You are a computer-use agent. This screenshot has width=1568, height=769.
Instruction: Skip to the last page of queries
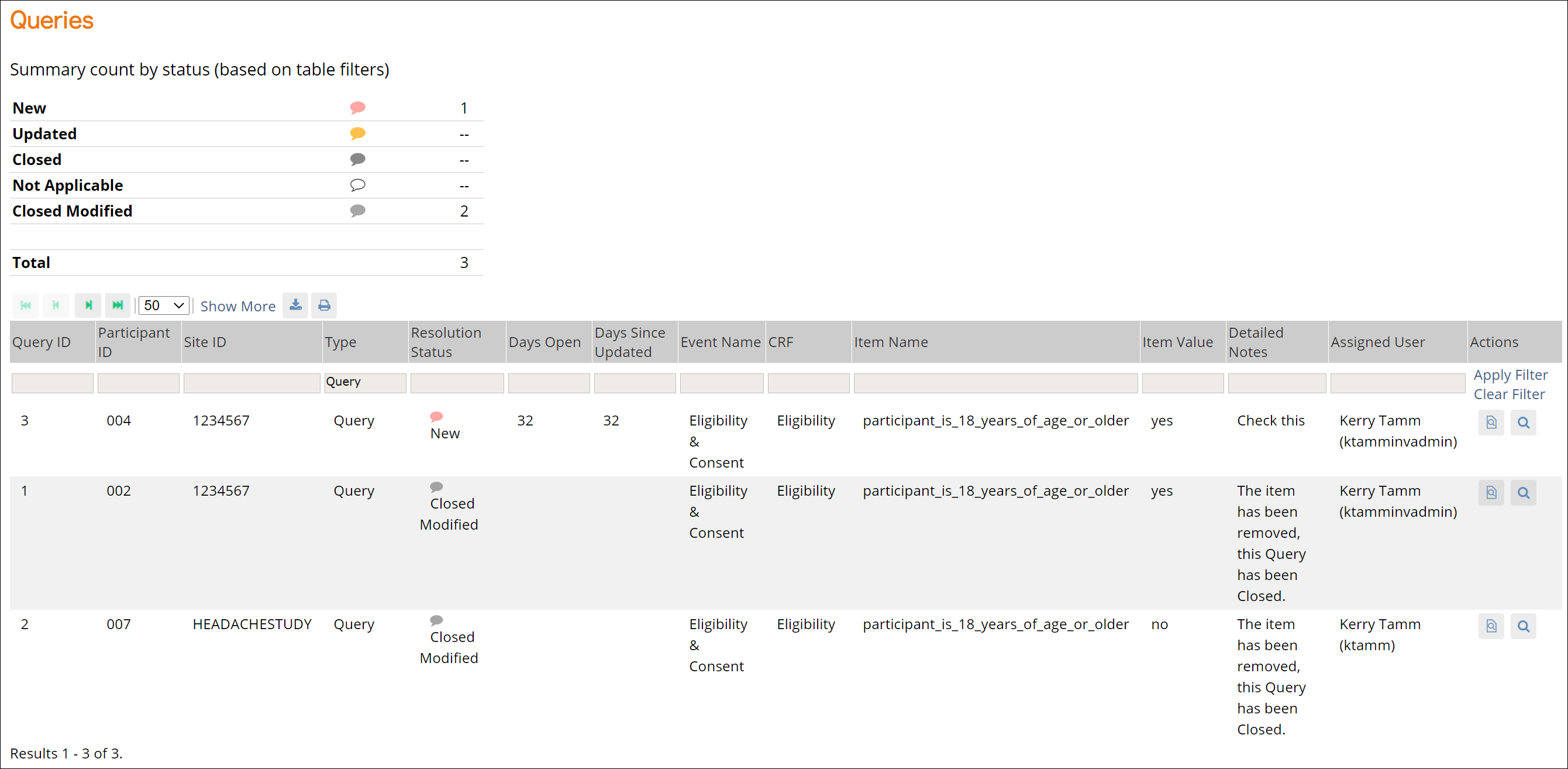click(x=118, y=305)
